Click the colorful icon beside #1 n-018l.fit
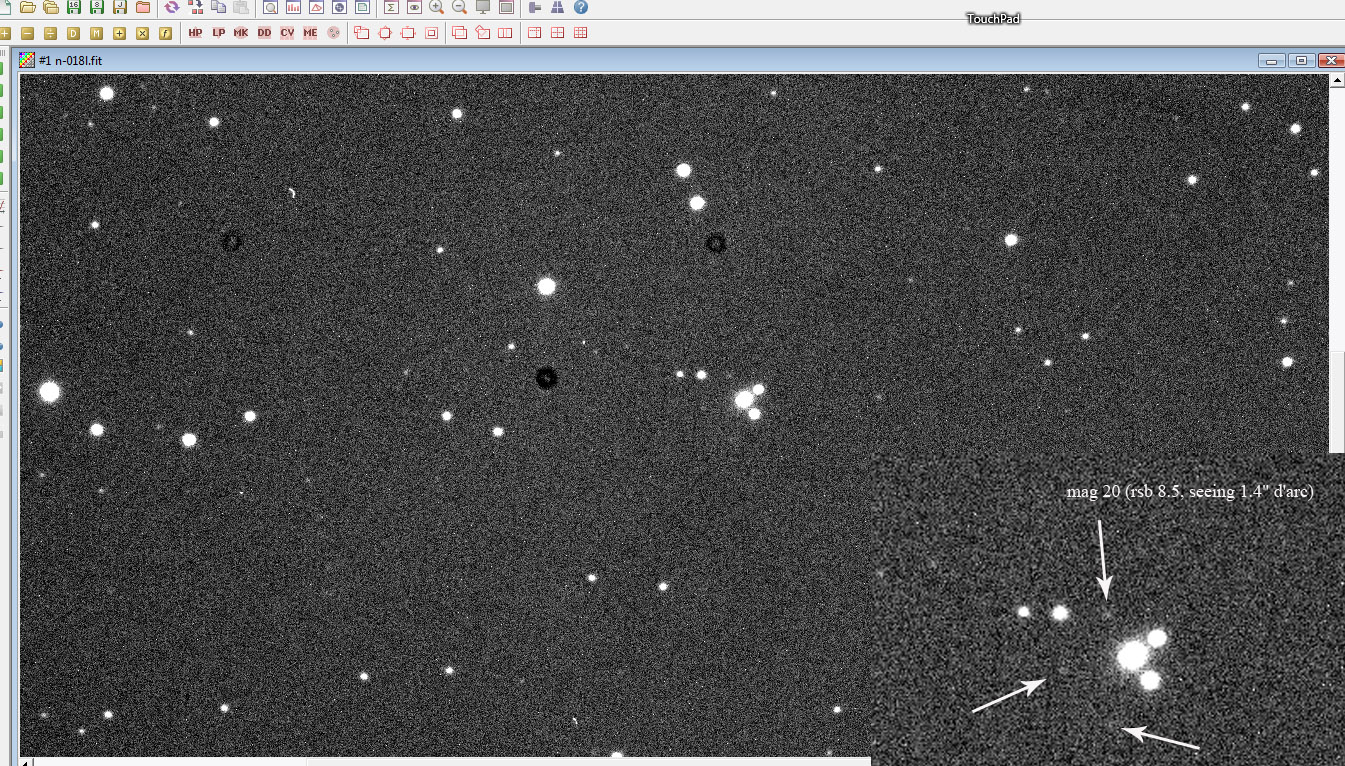 coord(27,60)
